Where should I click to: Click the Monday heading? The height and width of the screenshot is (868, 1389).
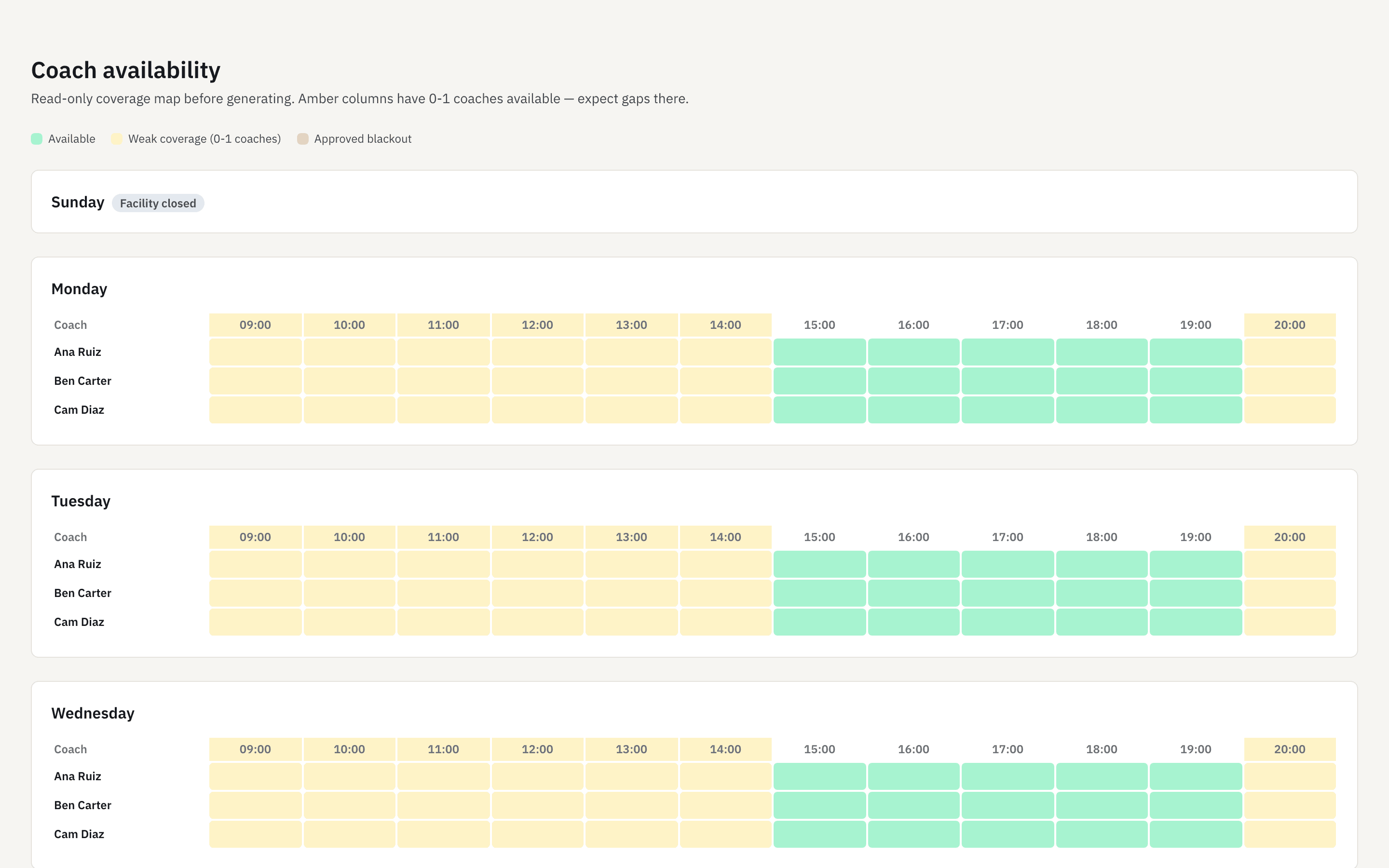pyautogui.click(x=79, y=289)
